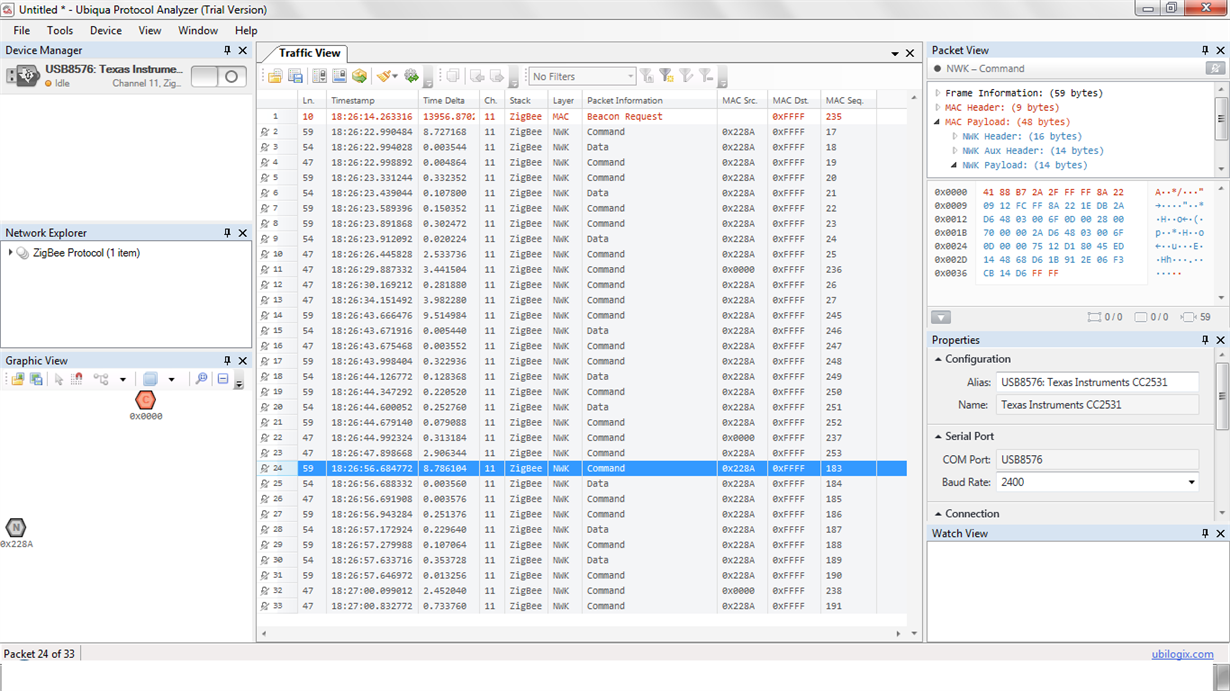The height and width of the screenshot is (691, 1230).
Task: Select the coordinator node 0x0000 in Graphic View
Action: [x=145, y=400]
